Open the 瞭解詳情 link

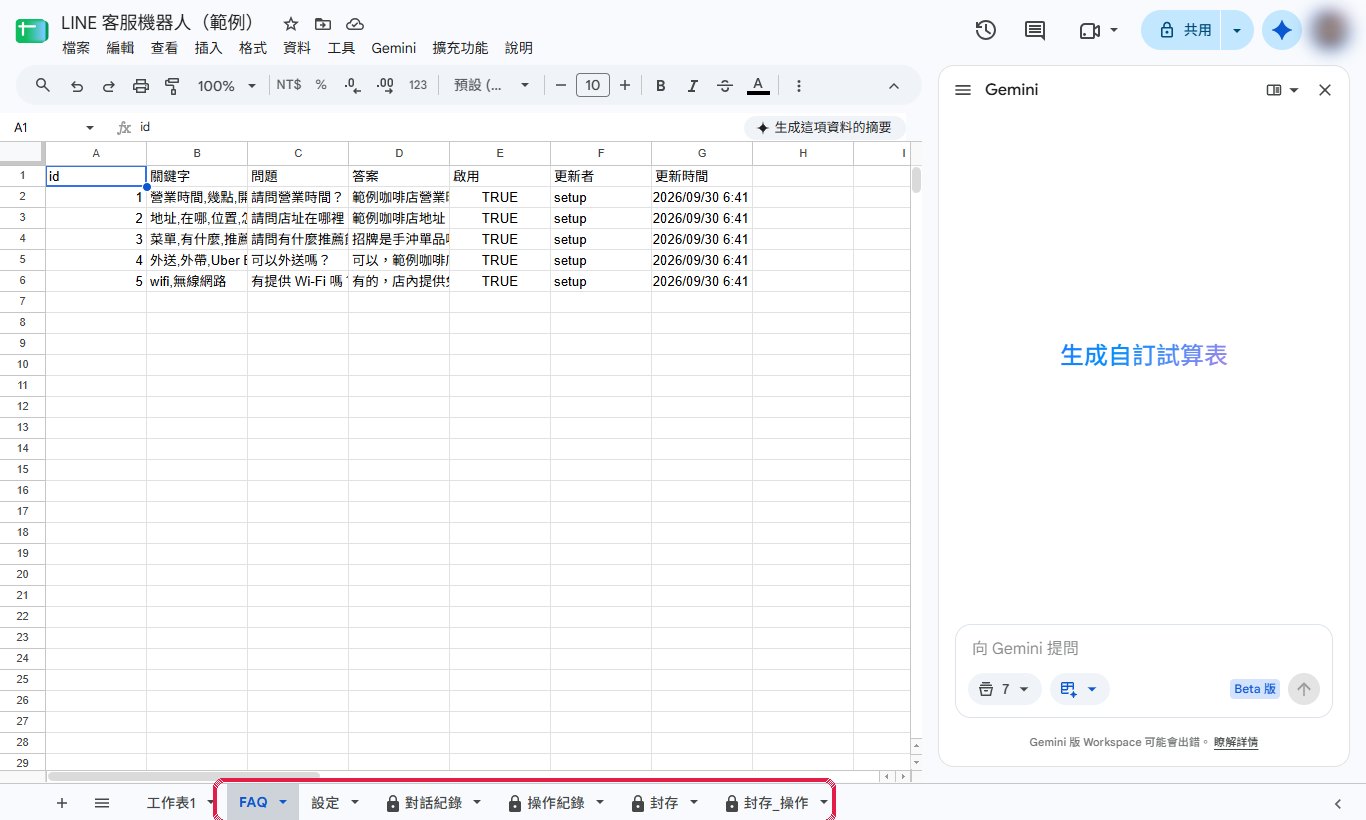click(1236, 743)
